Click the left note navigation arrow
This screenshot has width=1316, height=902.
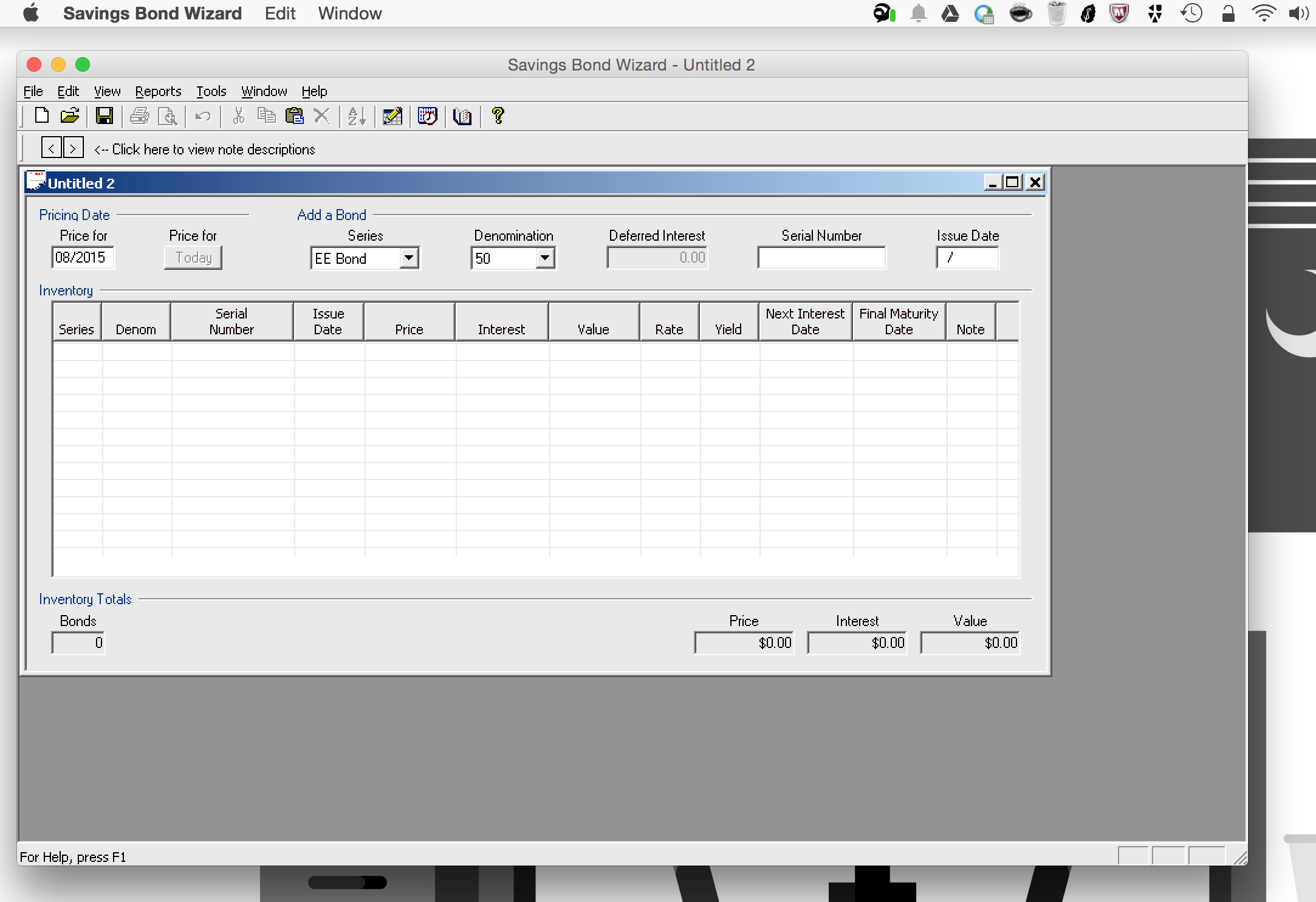pyautogui.click(x=51, y=147)
